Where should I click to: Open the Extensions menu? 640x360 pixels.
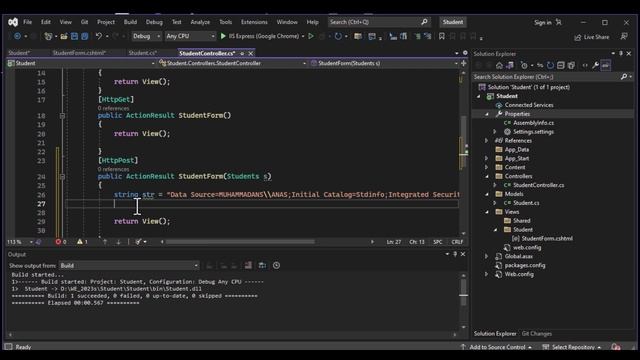click(254, 22)
